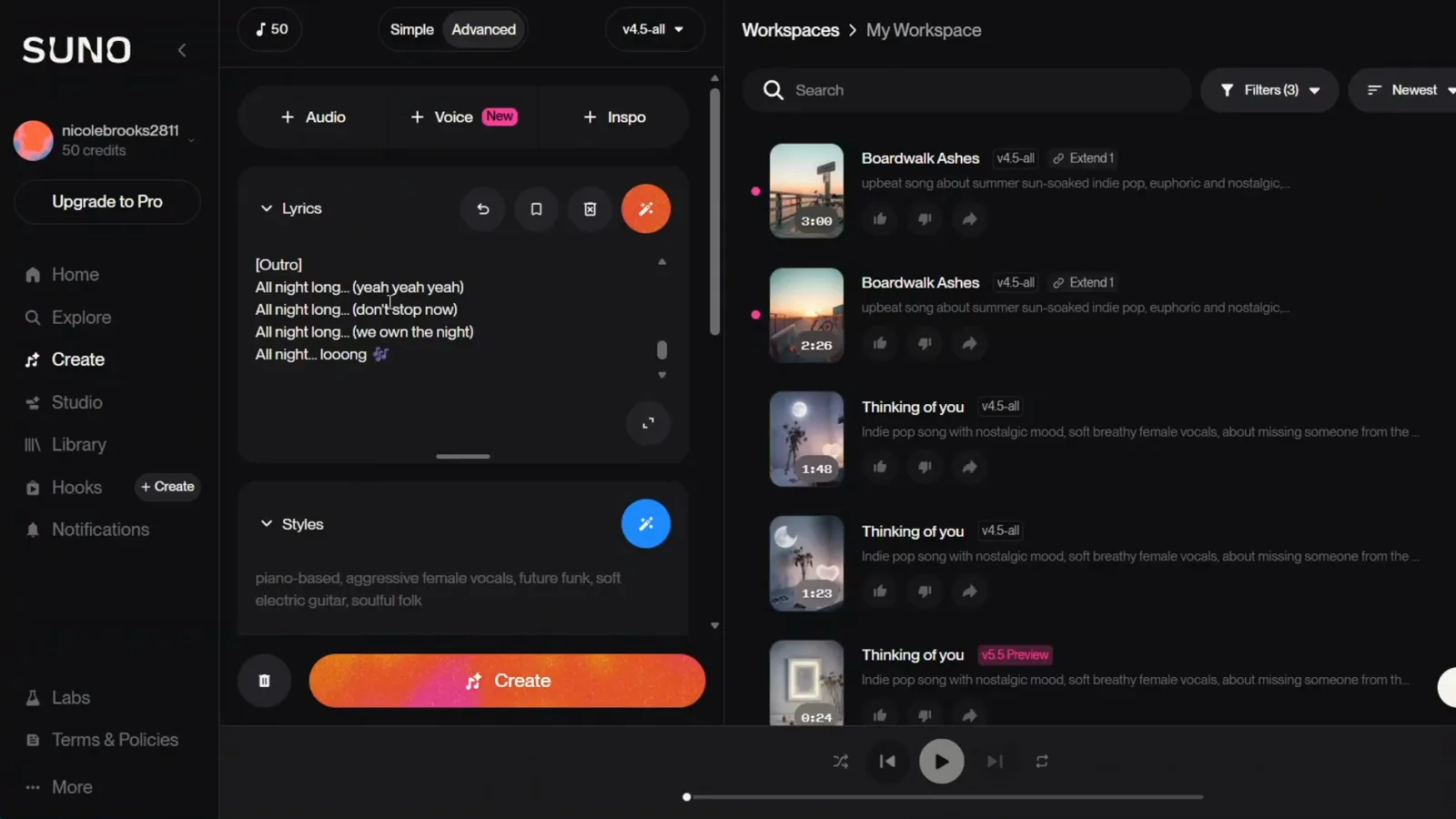Like the 3:00 Boardwalk Ashes song

click(x=880, y=218)
